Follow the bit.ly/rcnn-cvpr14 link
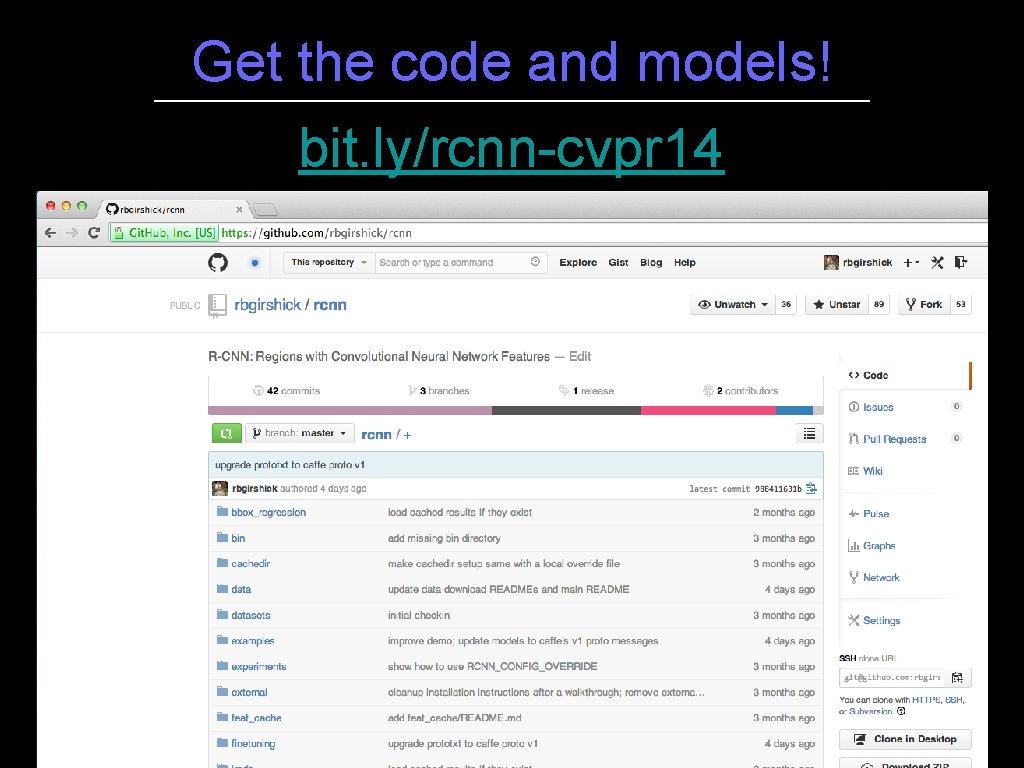Image resolution: width=1024 pixels, height=768 pixels. [510, 148]
